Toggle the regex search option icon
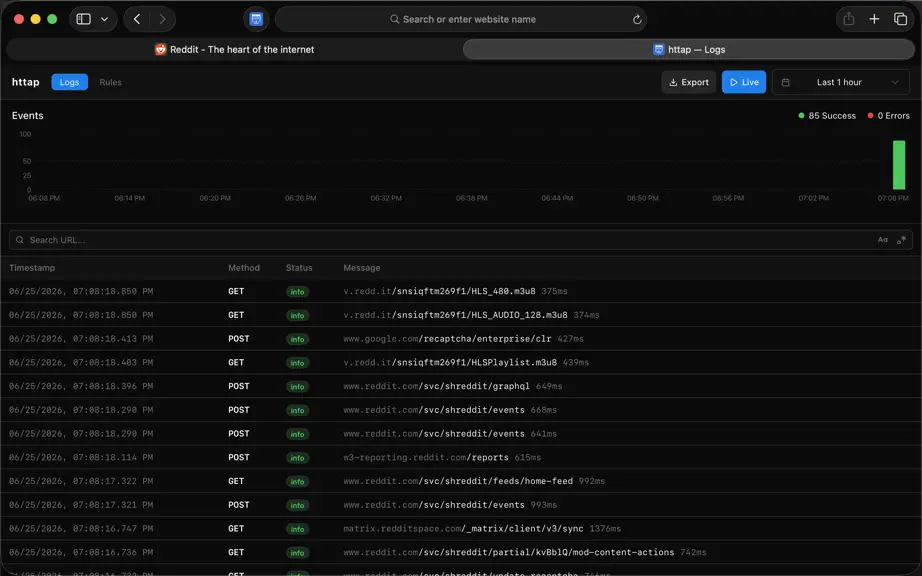922x576 pixels. point(901,240)
